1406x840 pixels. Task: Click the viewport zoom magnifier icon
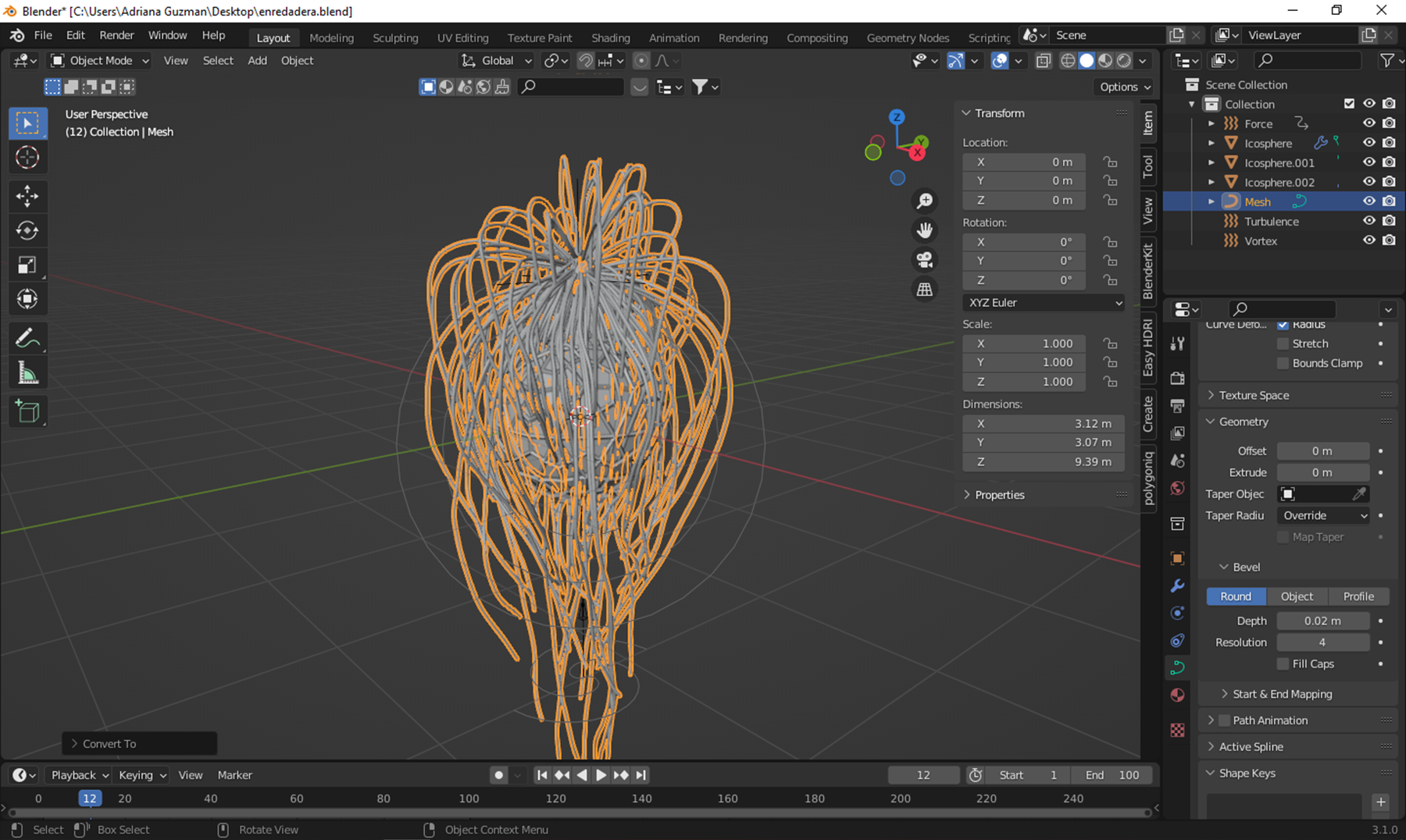coord(924,201)
